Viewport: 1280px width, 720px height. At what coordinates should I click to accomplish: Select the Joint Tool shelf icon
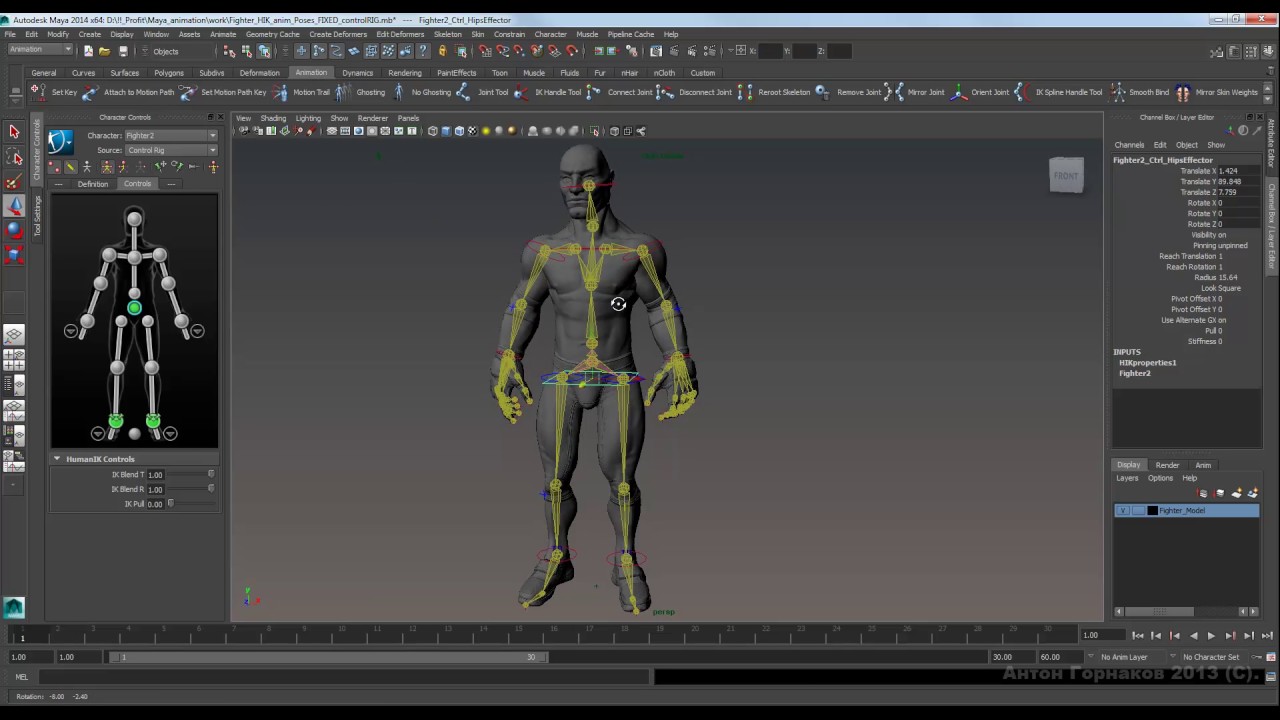(463, 92)
